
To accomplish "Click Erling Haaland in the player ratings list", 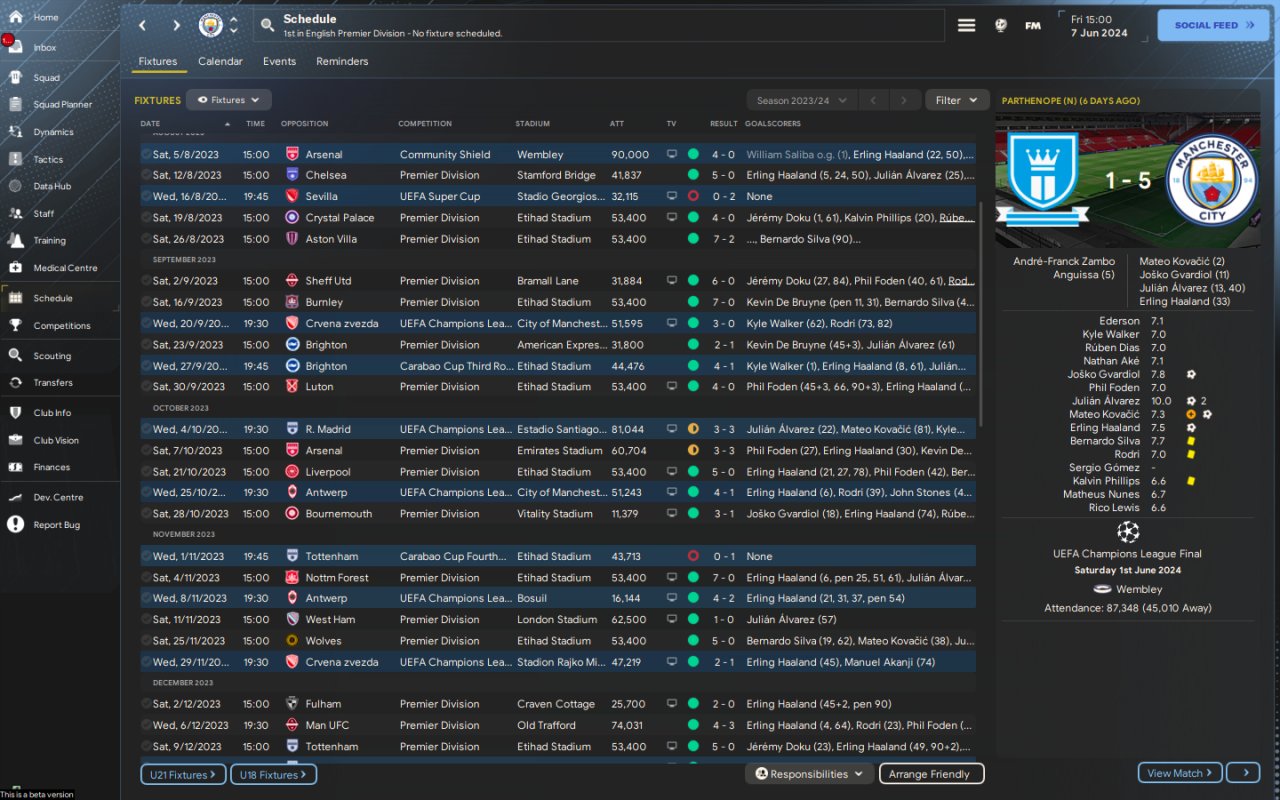I will 1105,428.
